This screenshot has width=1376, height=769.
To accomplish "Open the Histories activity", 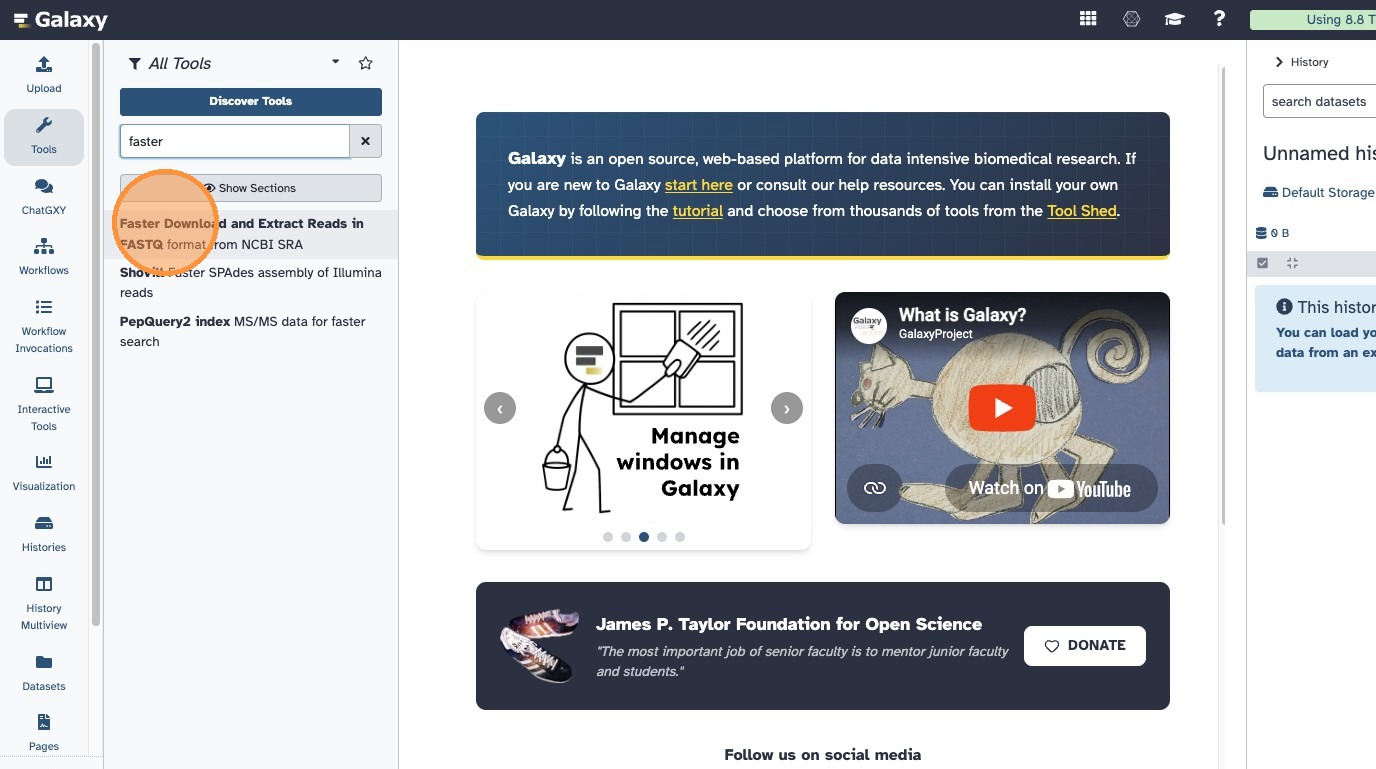I will [44, 534].
